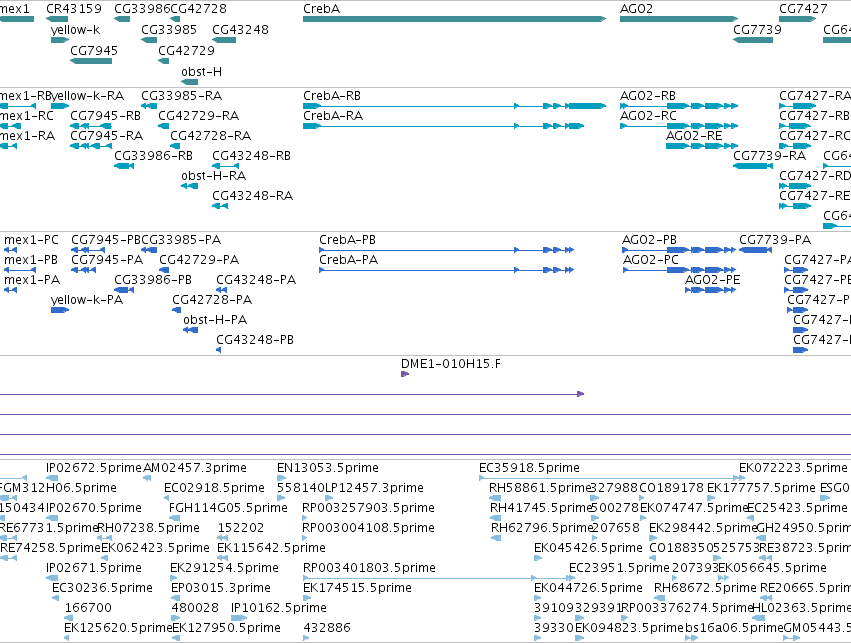Click the EK174515.5prime EST label

point(357,588)
